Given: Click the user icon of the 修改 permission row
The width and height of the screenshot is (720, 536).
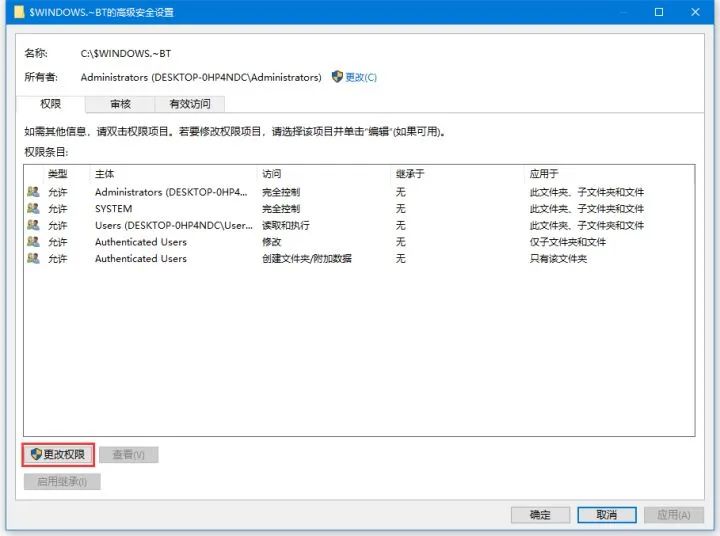Looking at the screenshot, I should [x=33, y=242].
